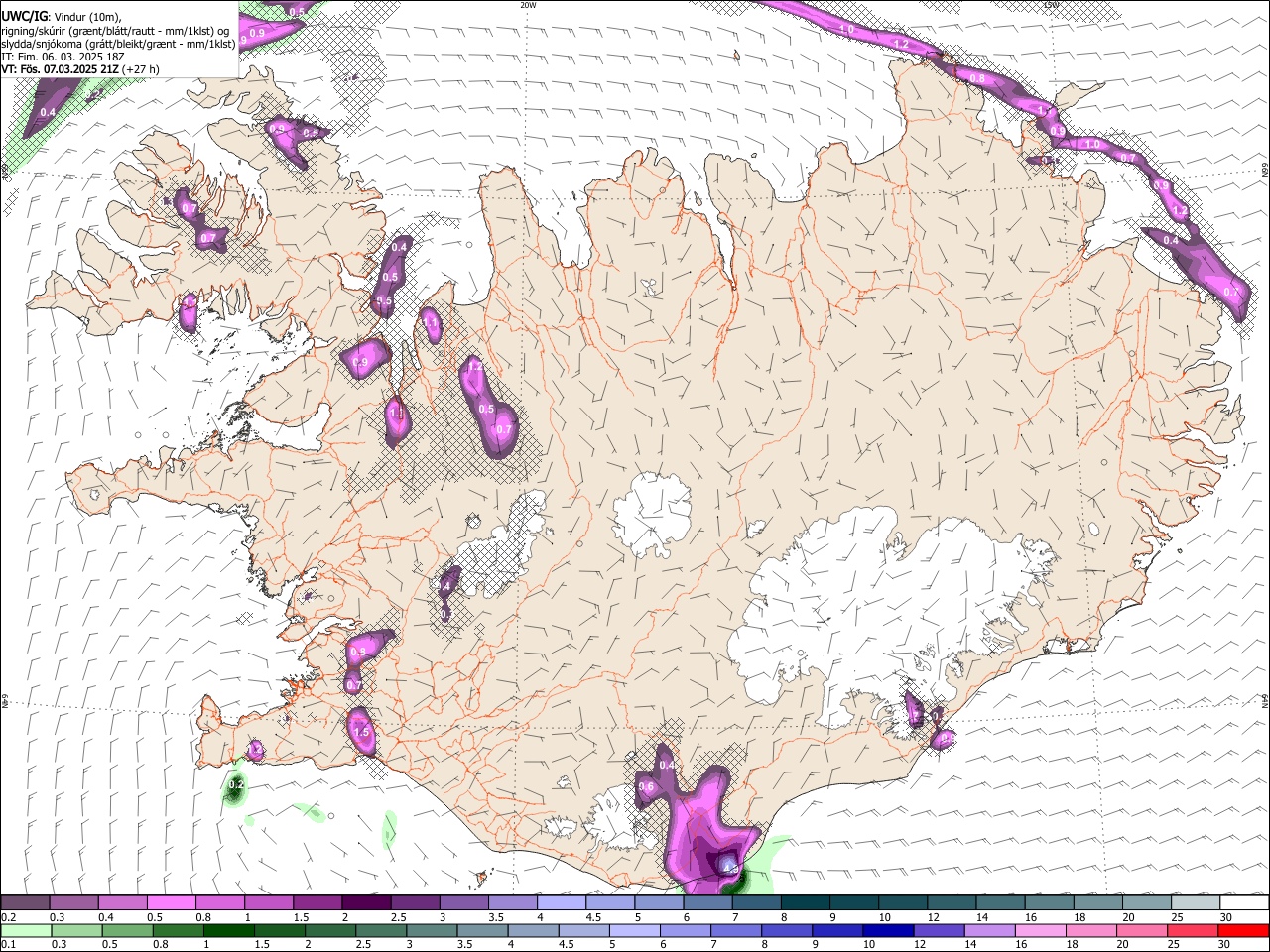Click the snow scale swatch labeled 0.2
This screenshot has height=952, width=1270.
(25, 903)
